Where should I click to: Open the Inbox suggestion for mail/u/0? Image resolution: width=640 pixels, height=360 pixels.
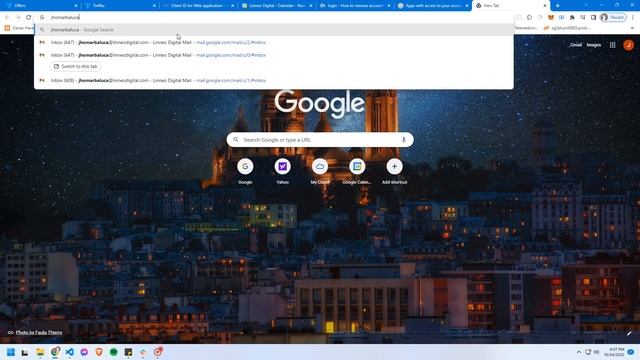coord(274,55)
